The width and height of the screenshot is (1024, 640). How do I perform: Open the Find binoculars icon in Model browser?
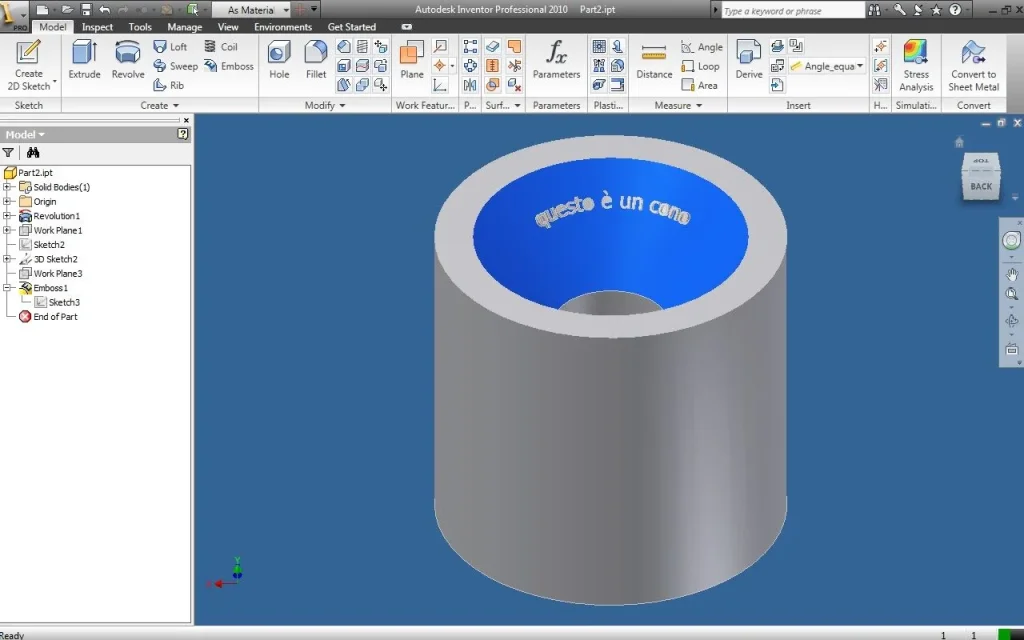(33, 152)
